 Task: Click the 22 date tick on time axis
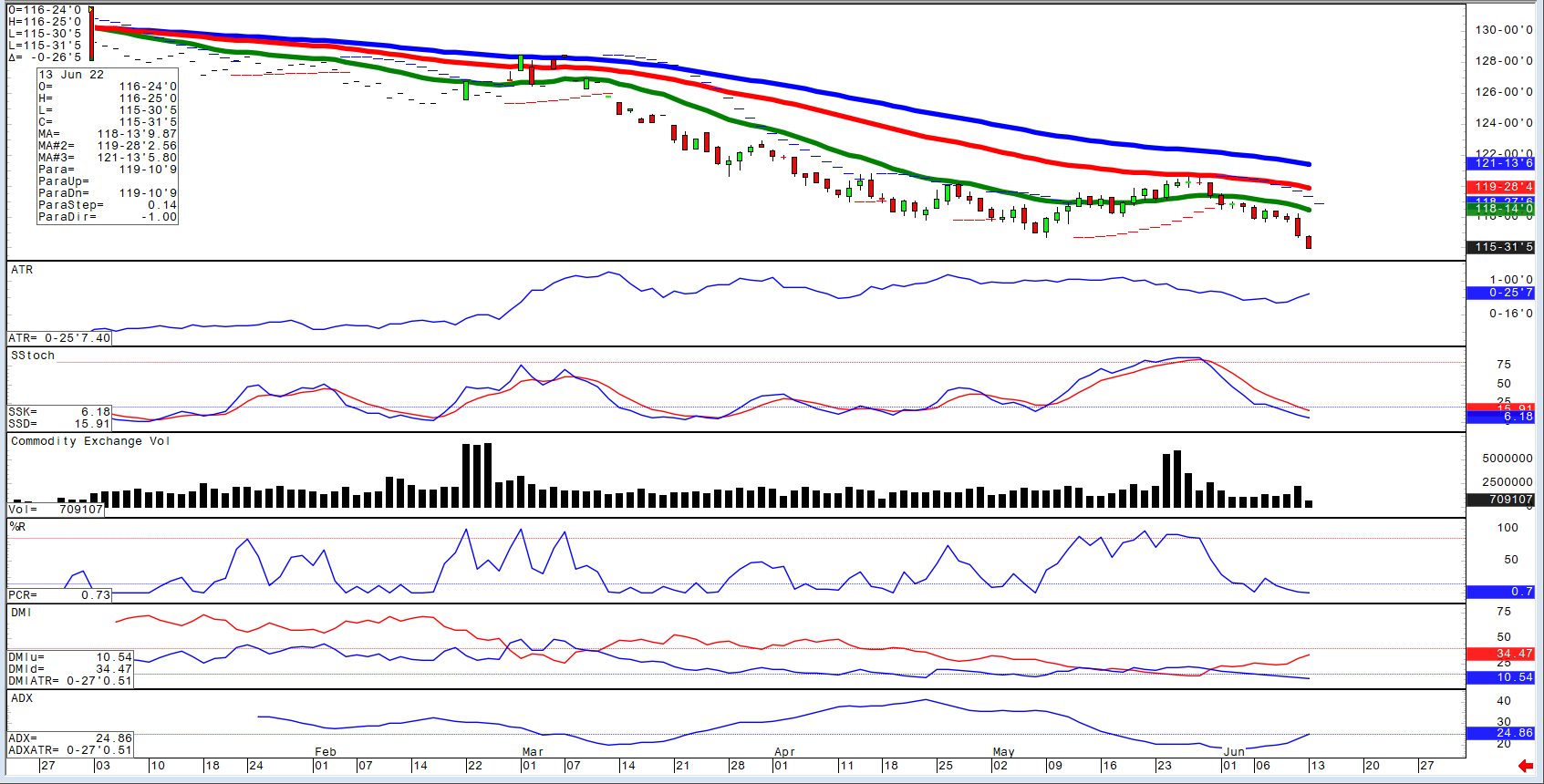pyautogui.click(x=474, y=766)
